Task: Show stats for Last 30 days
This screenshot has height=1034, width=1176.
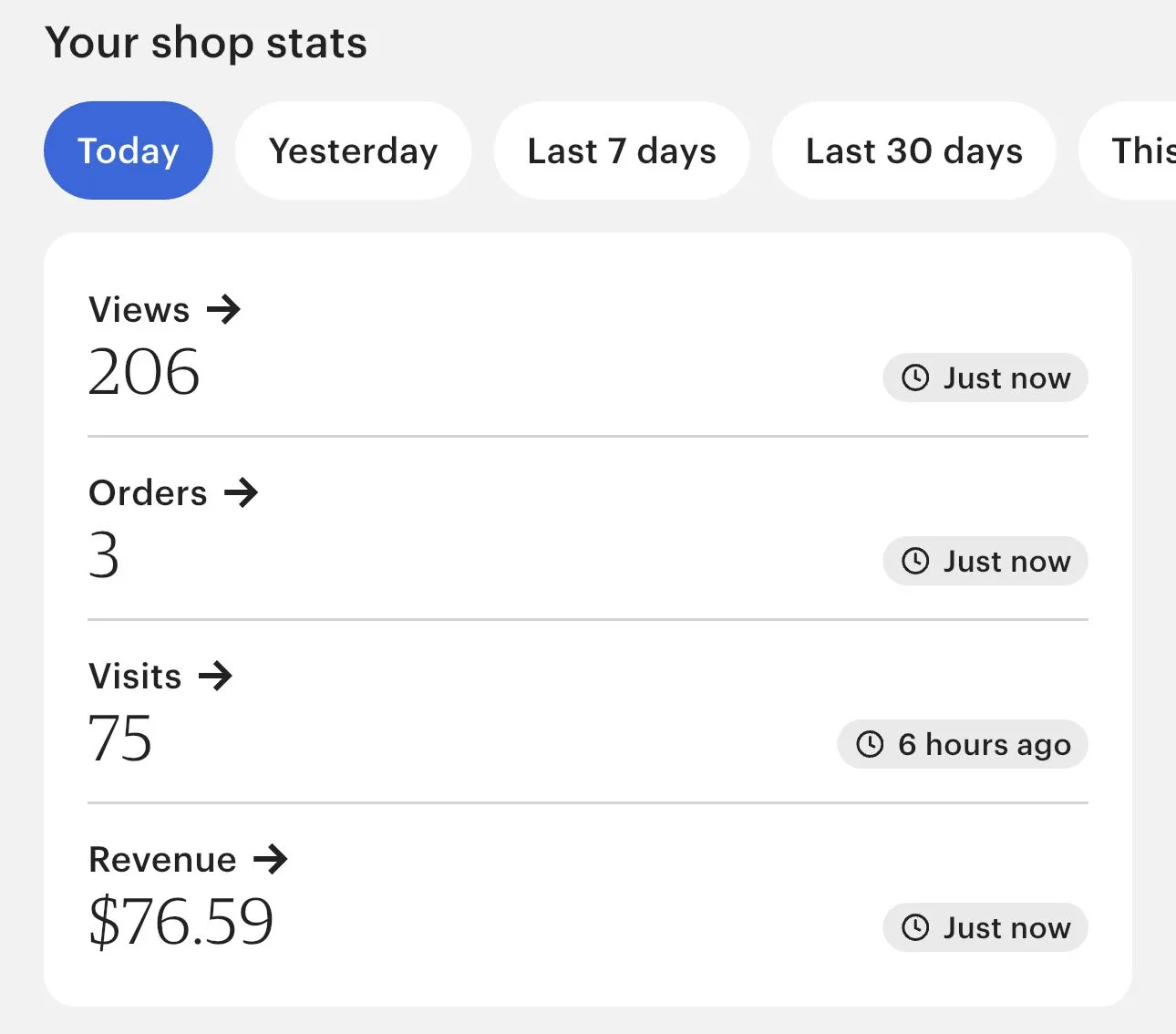Action: click(913, 150)
